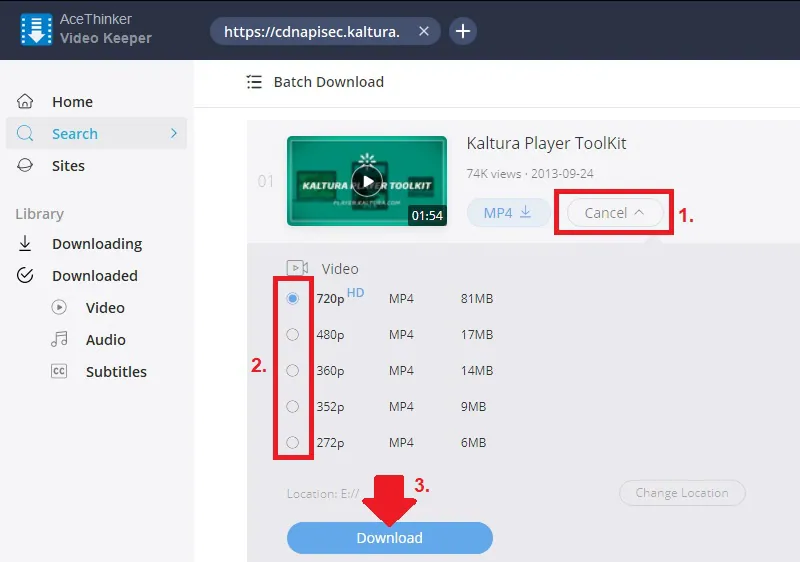Collapse options with the Cancel button

(x=614, y=213)
